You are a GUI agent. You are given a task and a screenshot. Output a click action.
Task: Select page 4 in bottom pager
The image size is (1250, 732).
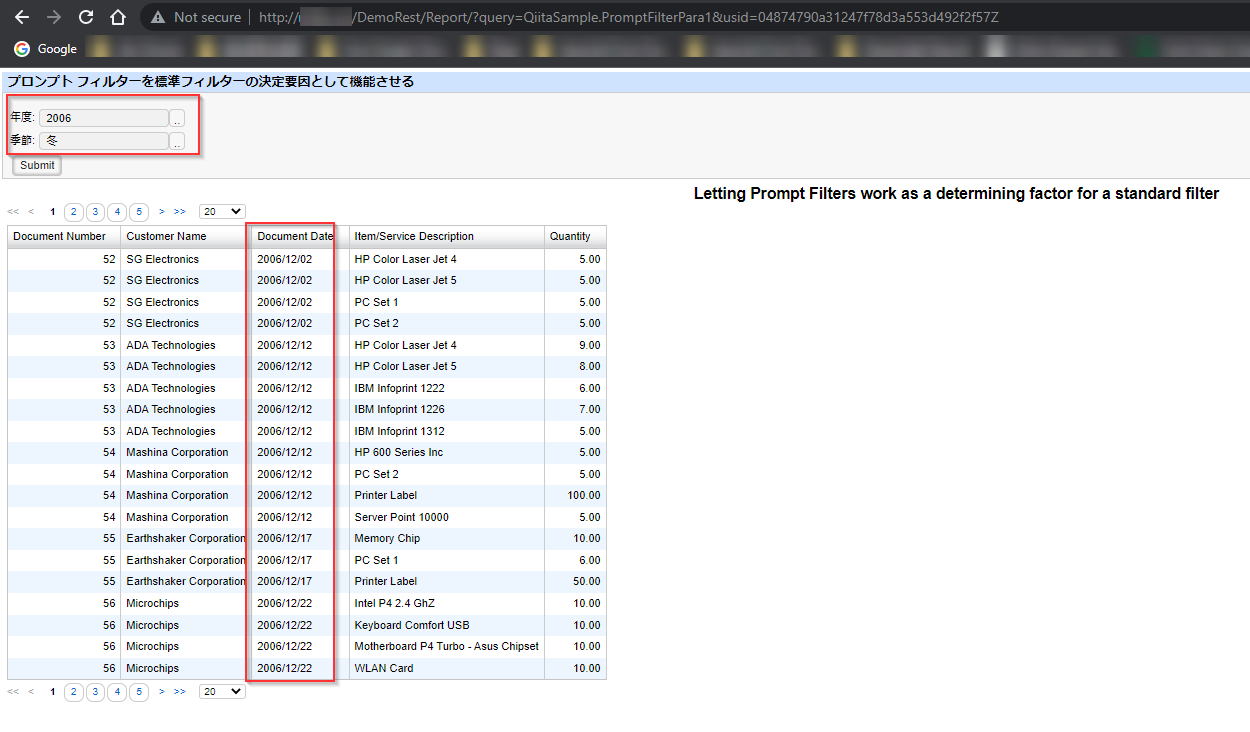[x=117, y=692]
